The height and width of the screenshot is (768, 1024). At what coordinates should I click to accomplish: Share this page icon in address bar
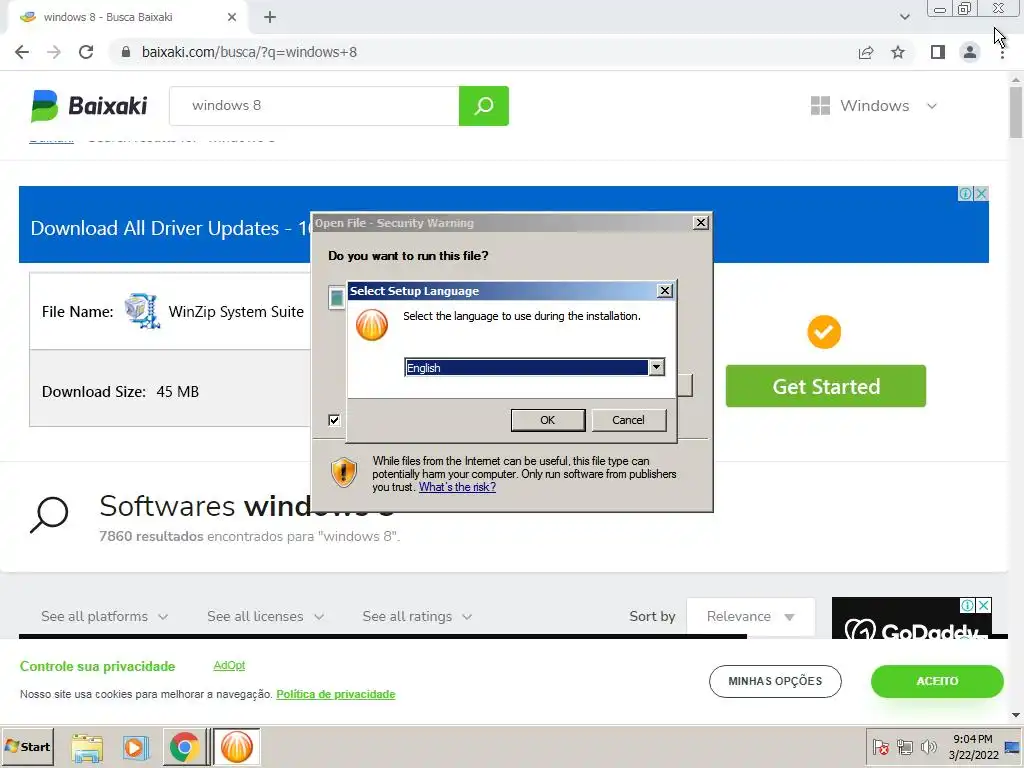pyautogui.click(x=866, y=52)
